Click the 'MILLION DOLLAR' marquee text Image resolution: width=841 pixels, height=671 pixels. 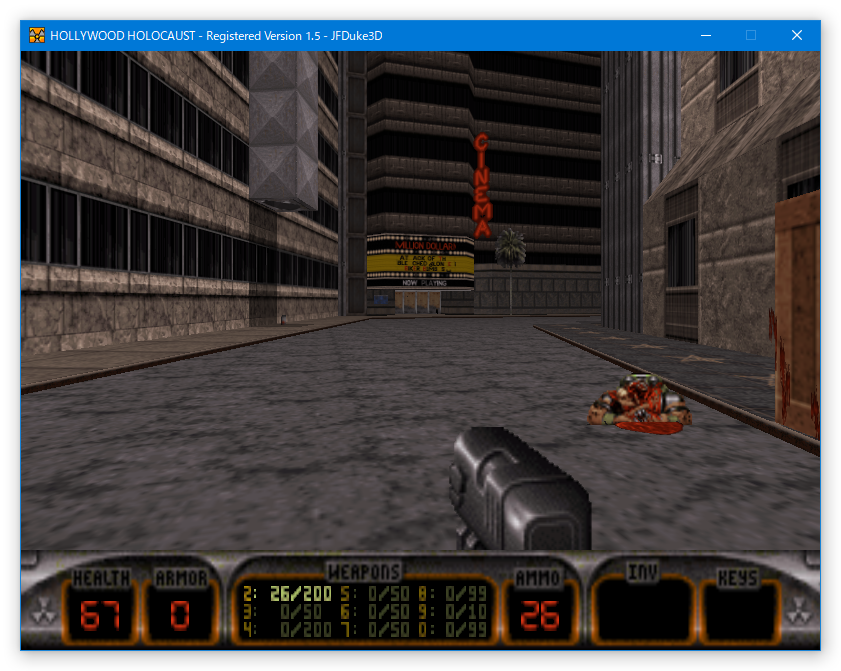(x=425, y=246)
